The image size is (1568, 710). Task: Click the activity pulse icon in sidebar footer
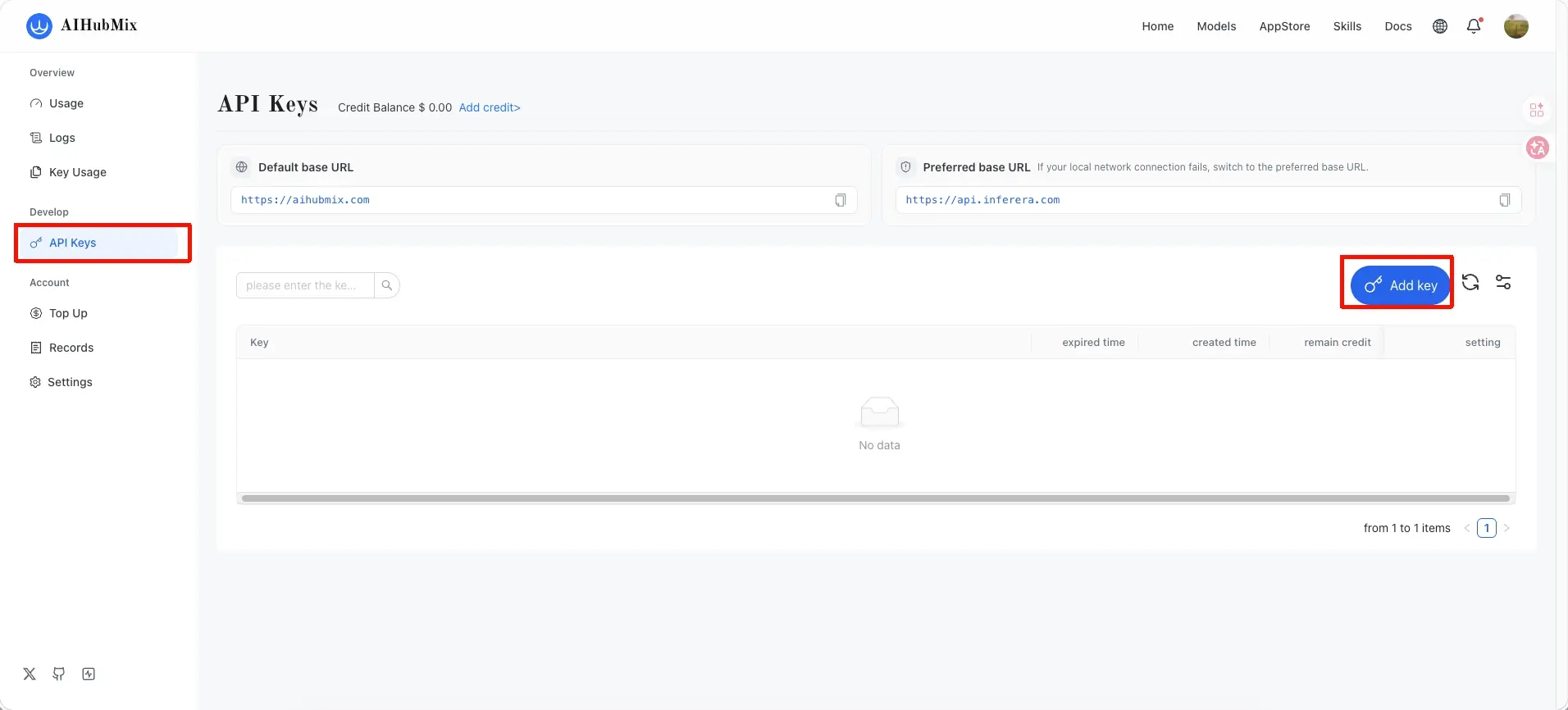point(89,674)
